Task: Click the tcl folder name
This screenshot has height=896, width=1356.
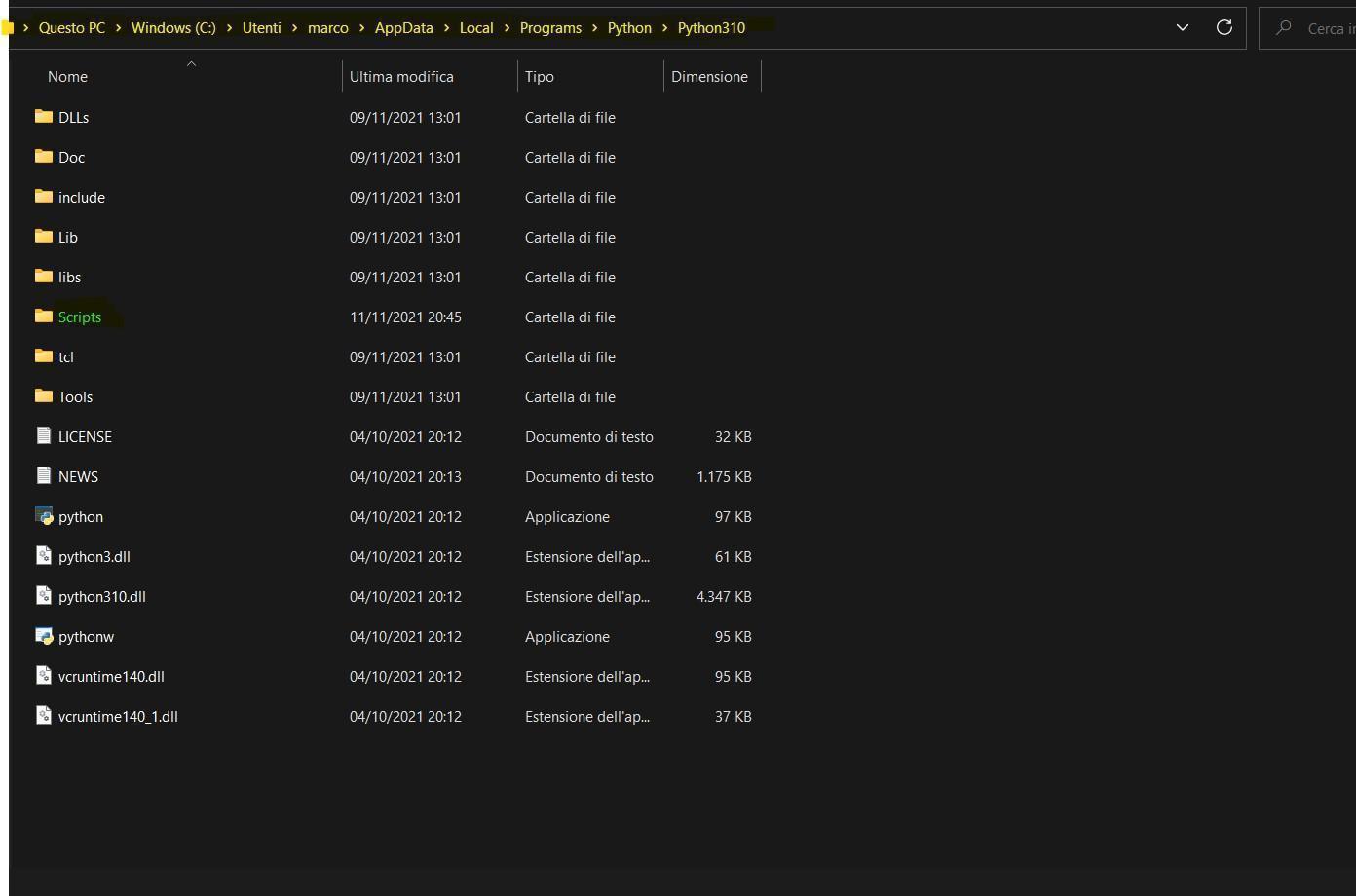Action: click(66, 356)
